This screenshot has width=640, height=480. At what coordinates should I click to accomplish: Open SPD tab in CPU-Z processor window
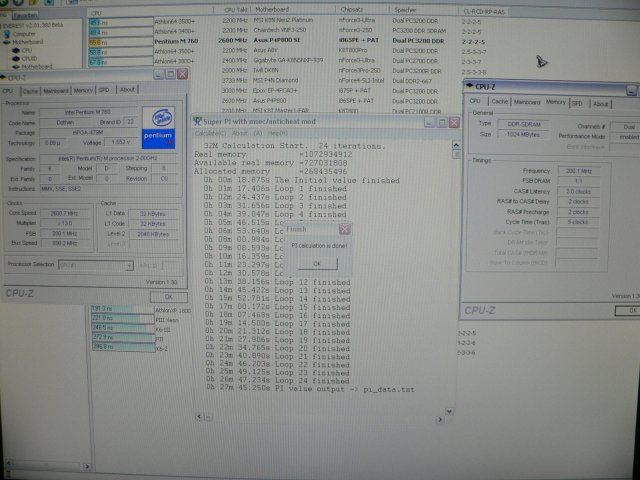click(x=104, y=90)
